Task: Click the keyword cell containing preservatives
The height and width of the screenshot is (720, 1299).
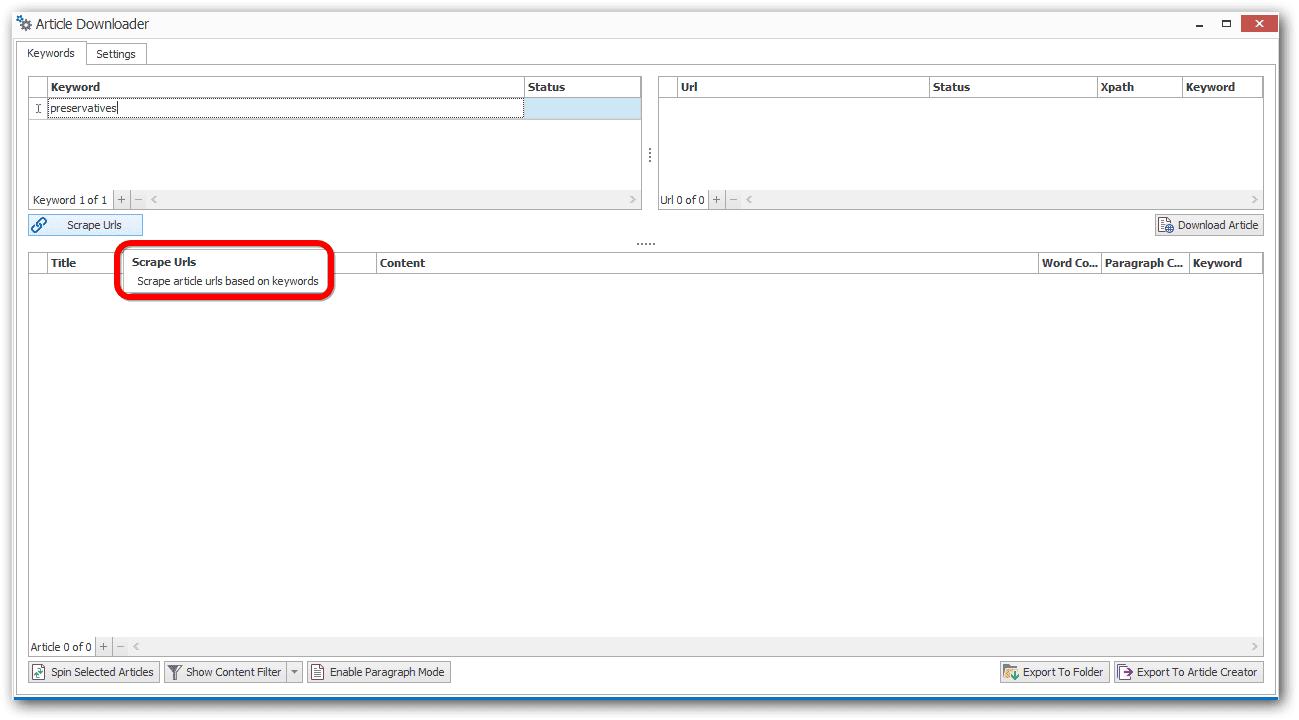Action: pos(286,108)
